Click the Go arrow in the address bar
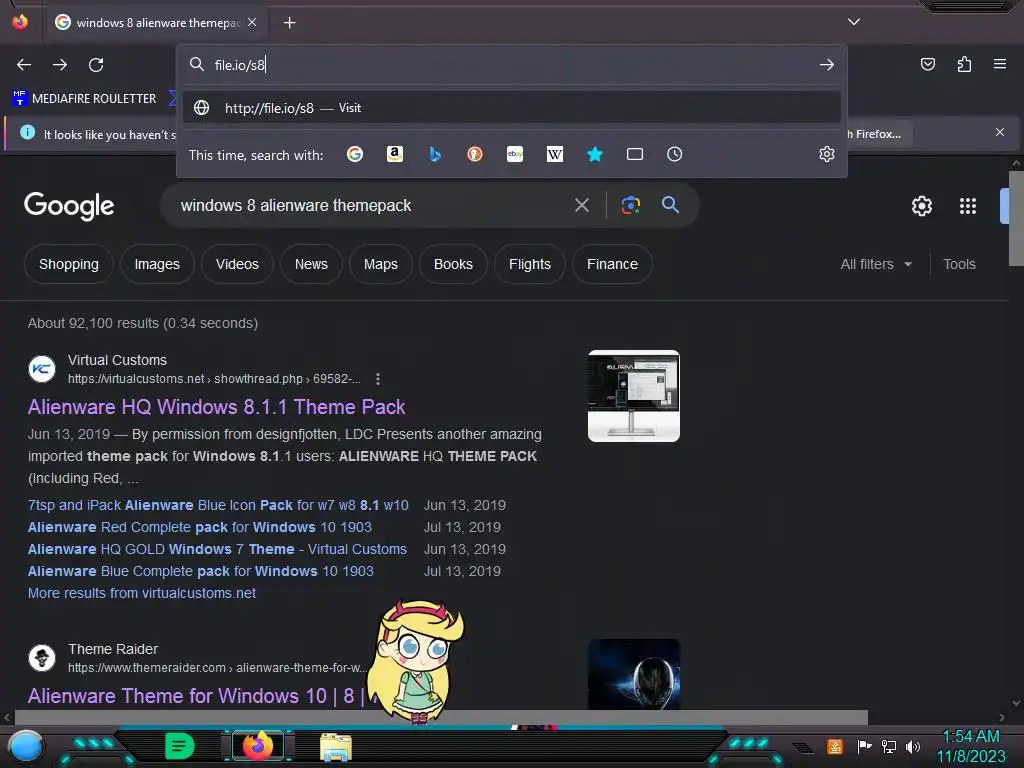 827,65
